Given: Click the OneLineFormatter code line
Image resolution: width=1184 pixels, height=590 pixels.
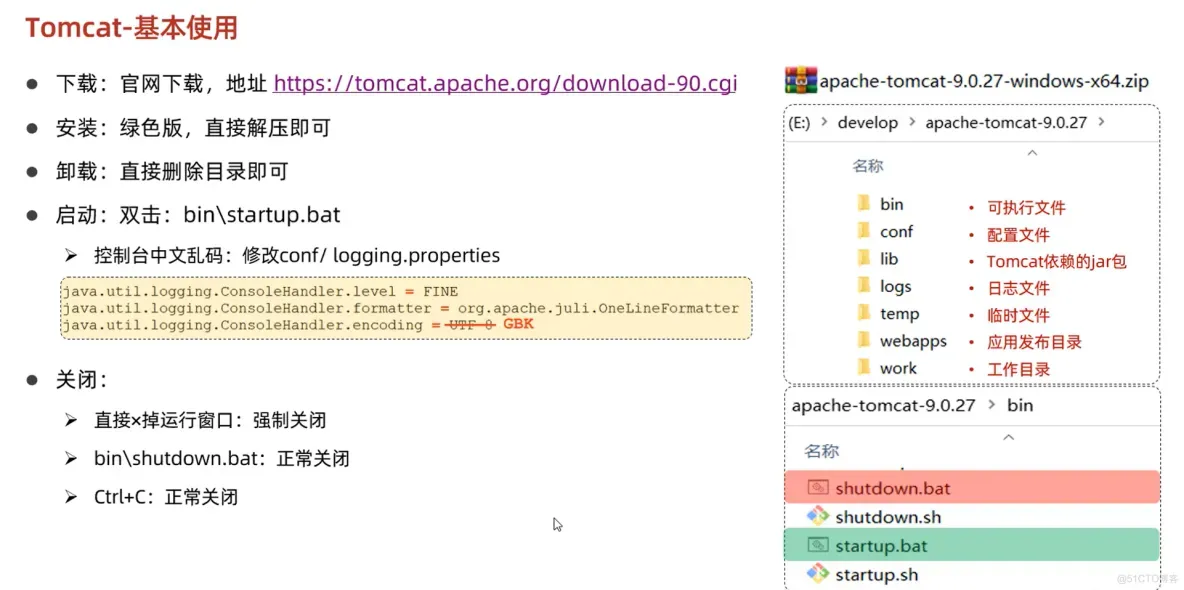Looking at the screenshot, I should [x=401, y=308].
